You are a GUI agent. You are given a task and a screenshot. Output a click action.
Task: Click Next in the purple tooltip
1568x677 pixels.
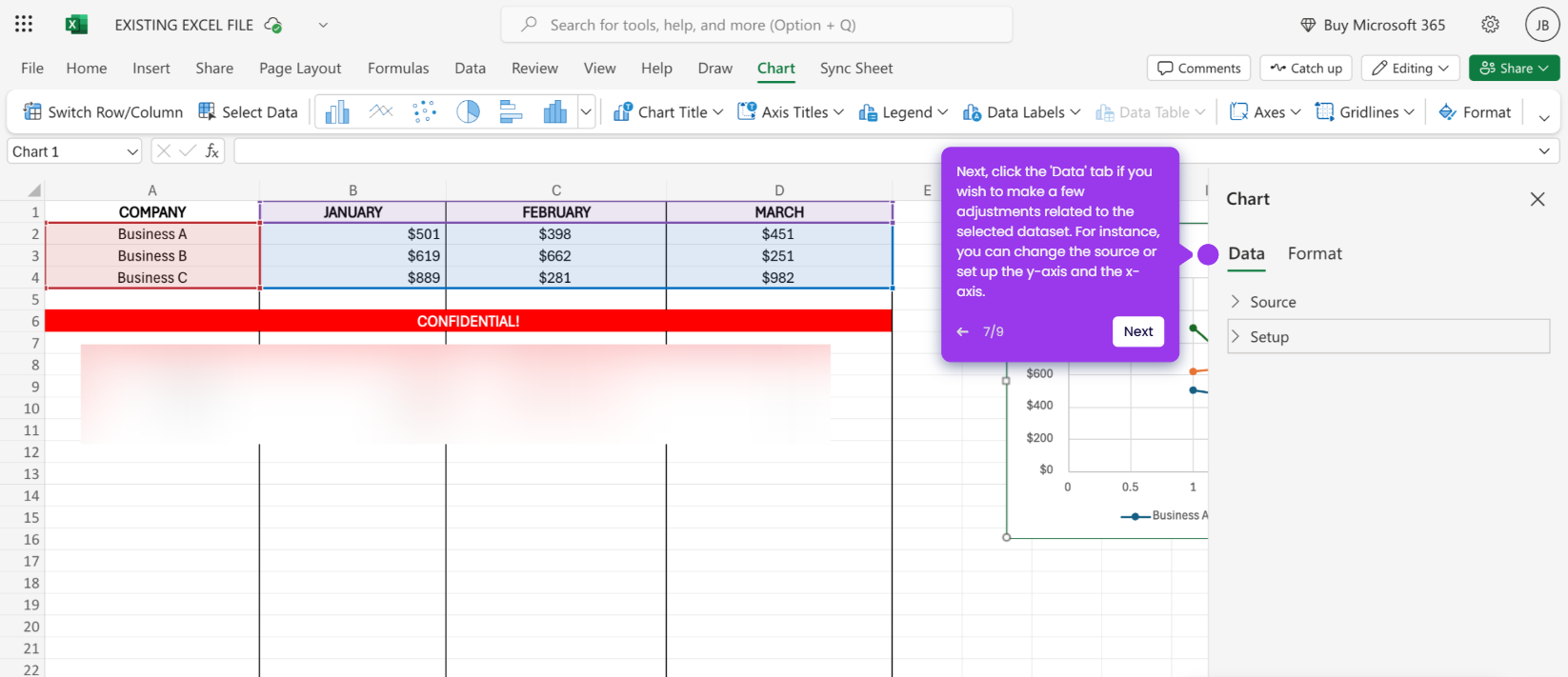1138,331
